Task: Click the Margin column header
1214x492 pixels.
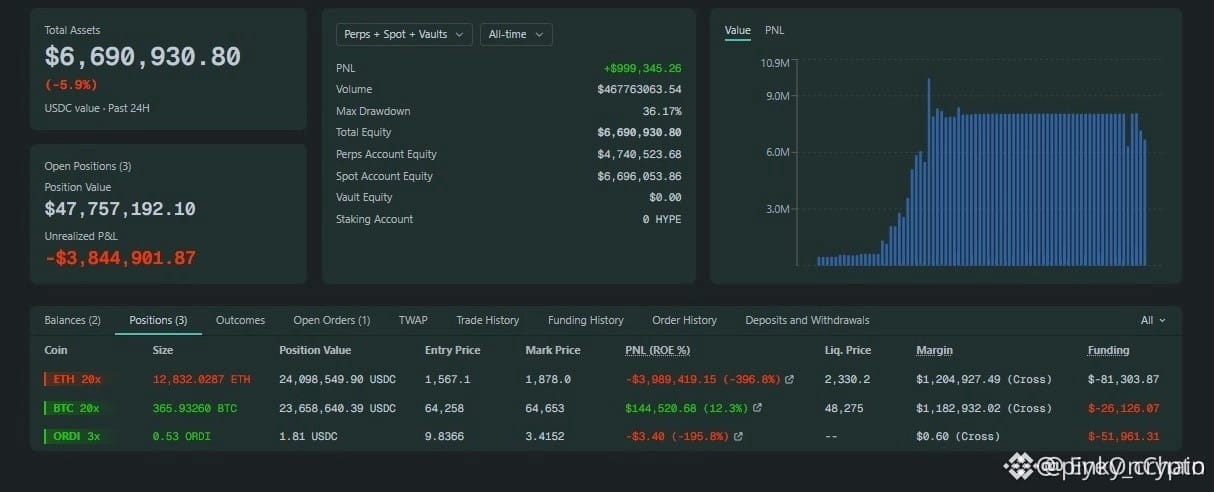Action: (934, 350)
